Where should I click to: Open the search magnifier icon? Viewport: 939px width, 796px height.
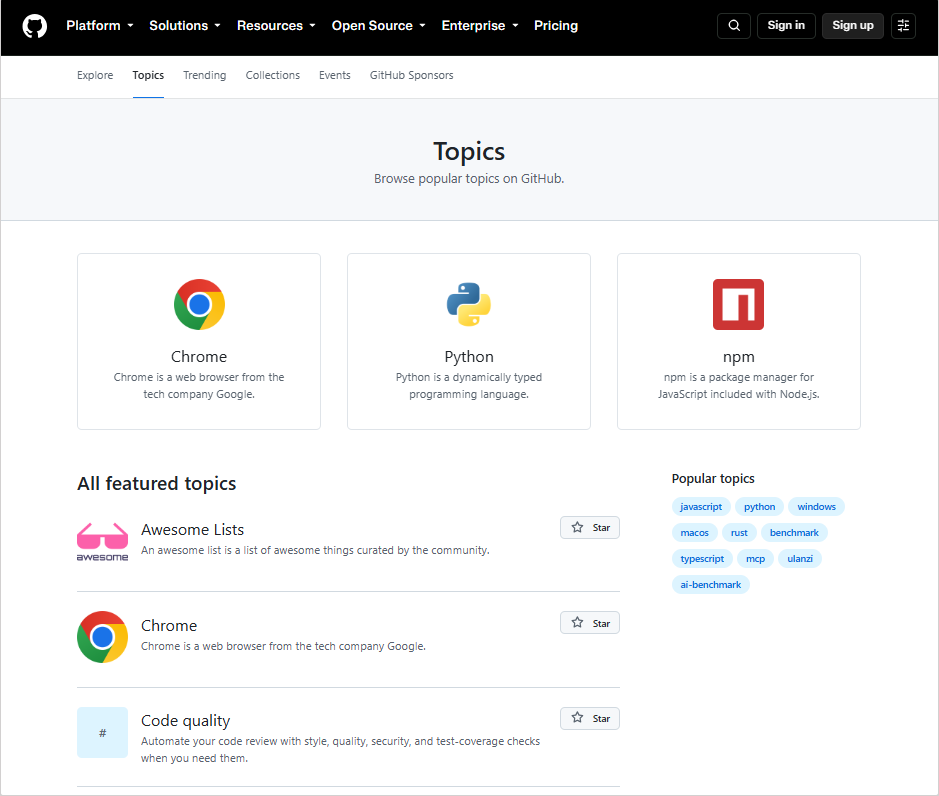(x=734, y=26)
